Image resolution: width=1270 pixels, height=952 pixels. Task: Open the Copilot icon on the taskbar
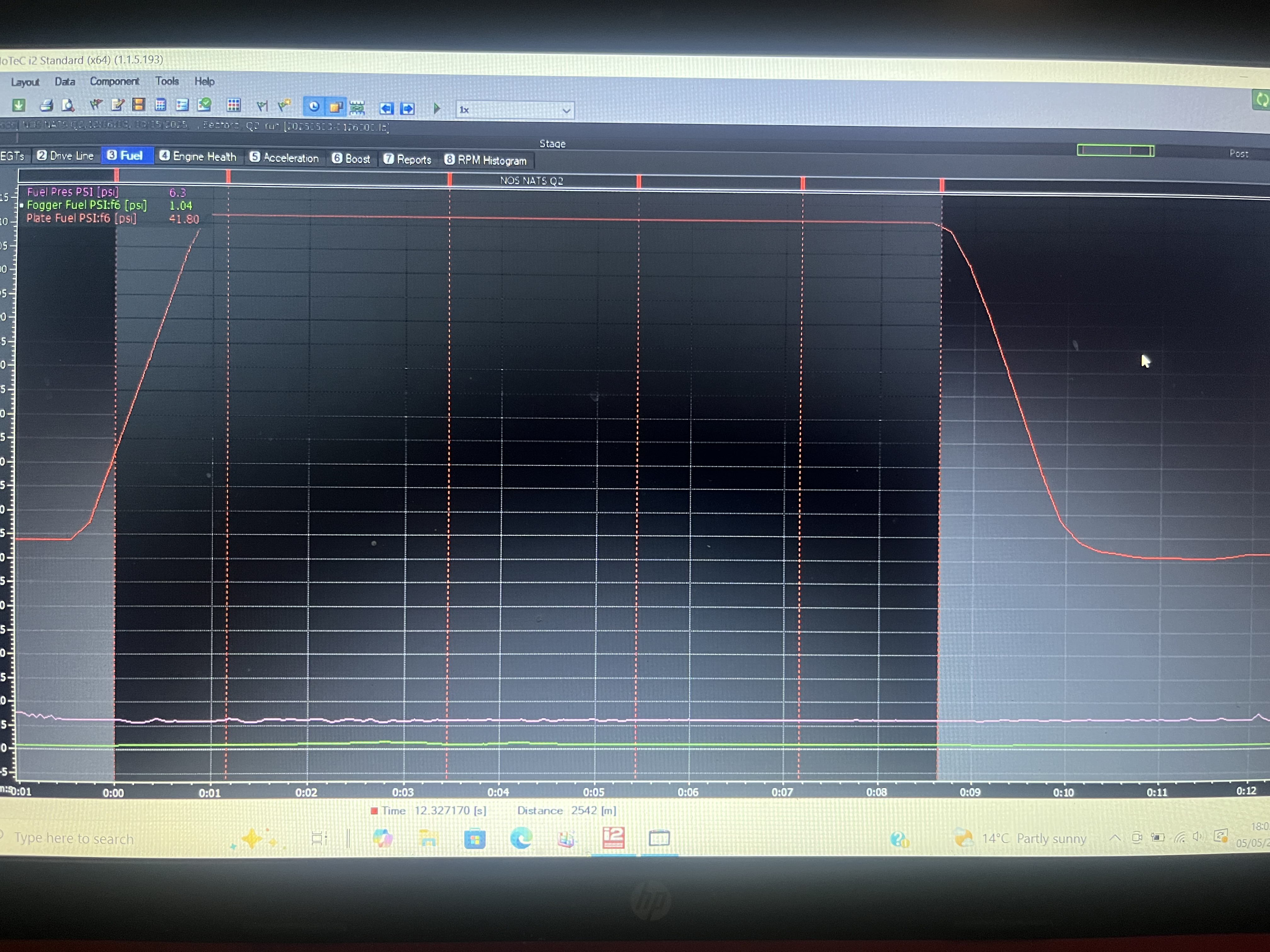(382, 838)
